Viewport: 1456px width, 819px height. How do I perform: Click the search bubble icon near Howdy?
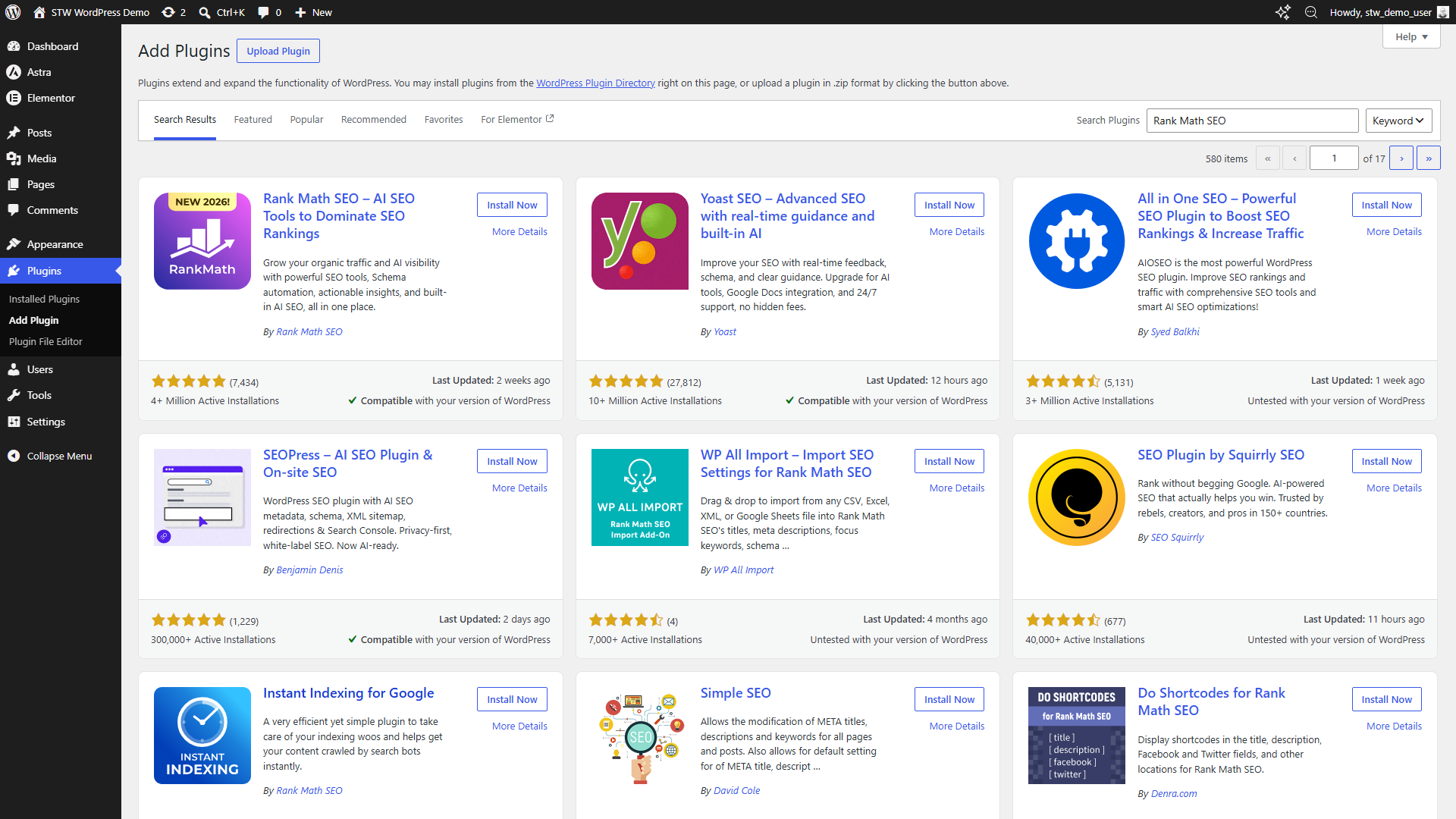click(x=1311, y=12)
